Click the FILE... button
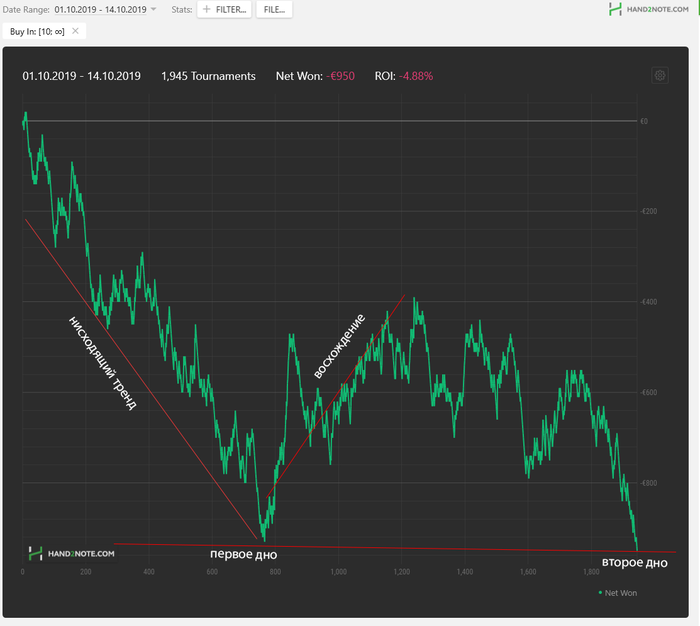 point(274,9)
